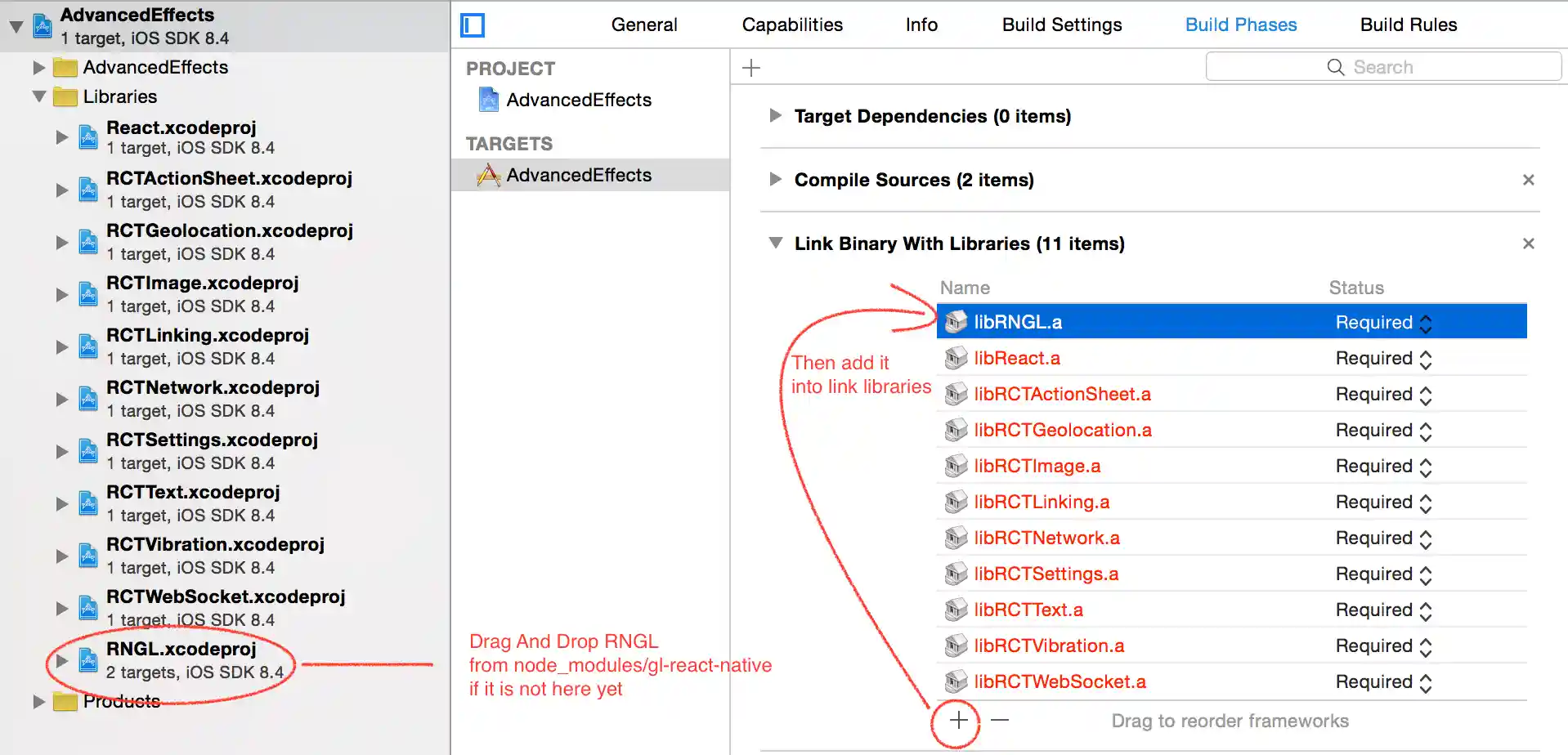Viewport: 1568px width, 755px height.
Task: Collapse the Libraries folder group
Action: click(x=38, y=97)
